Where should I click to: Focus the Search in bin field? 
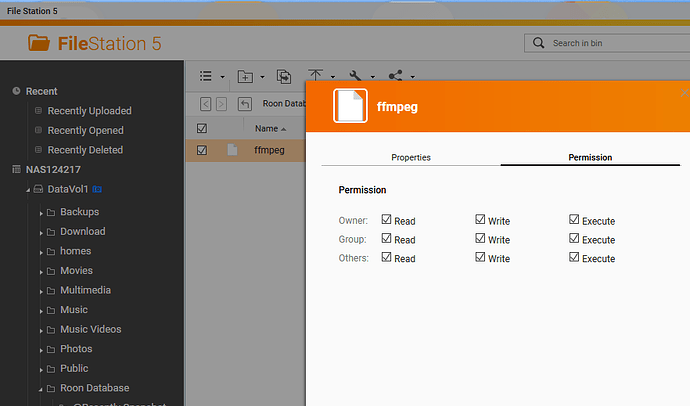click(607, 43)
